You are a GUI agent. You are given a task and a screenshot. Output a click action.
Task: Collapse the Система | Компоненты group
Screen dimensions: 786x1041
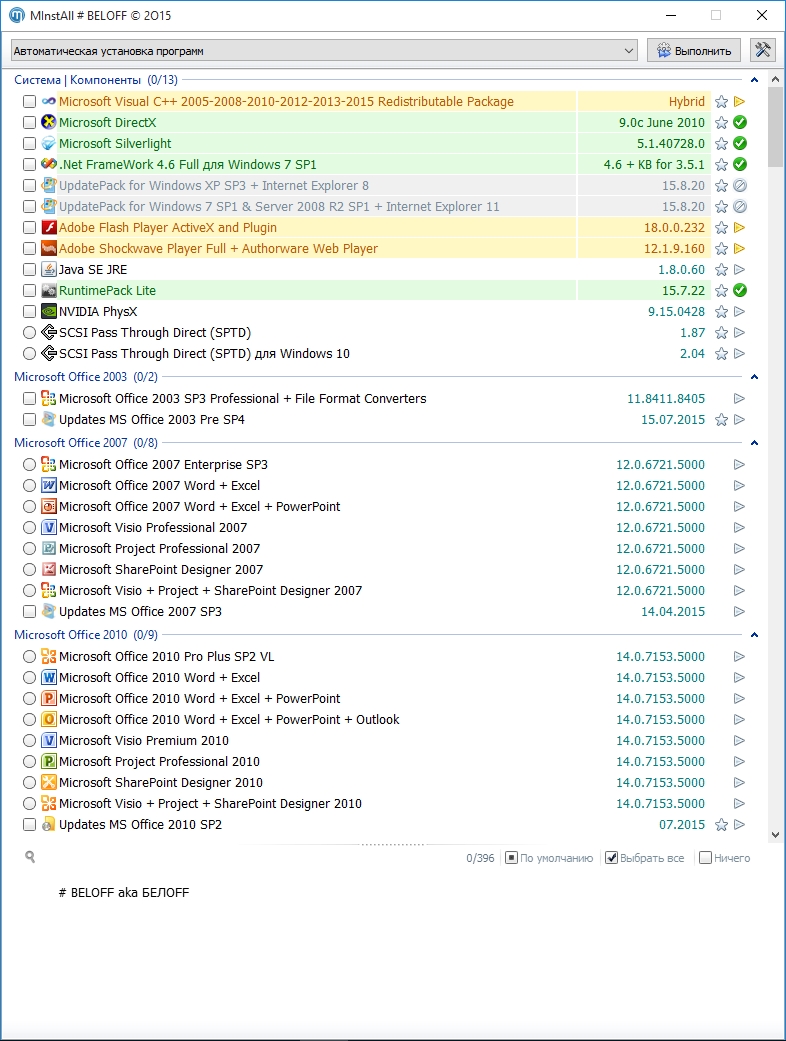click(x=754, y=80)
